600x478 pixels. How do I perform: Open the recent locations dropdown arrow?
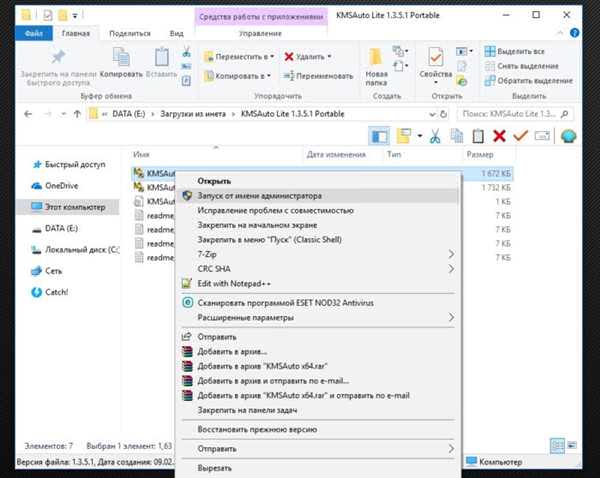click(x=63, y=114)
